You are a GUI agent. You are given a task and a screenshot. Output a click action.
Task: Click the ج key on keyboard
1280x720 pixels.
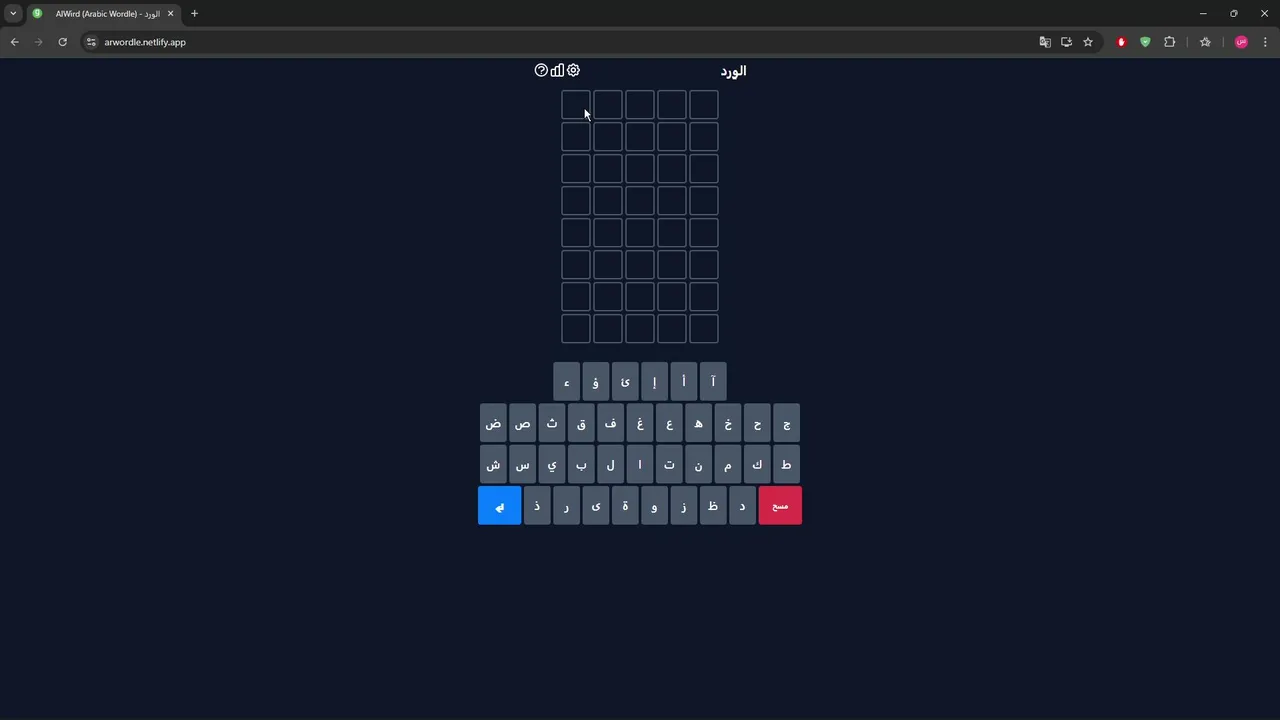tap(787, 424)
